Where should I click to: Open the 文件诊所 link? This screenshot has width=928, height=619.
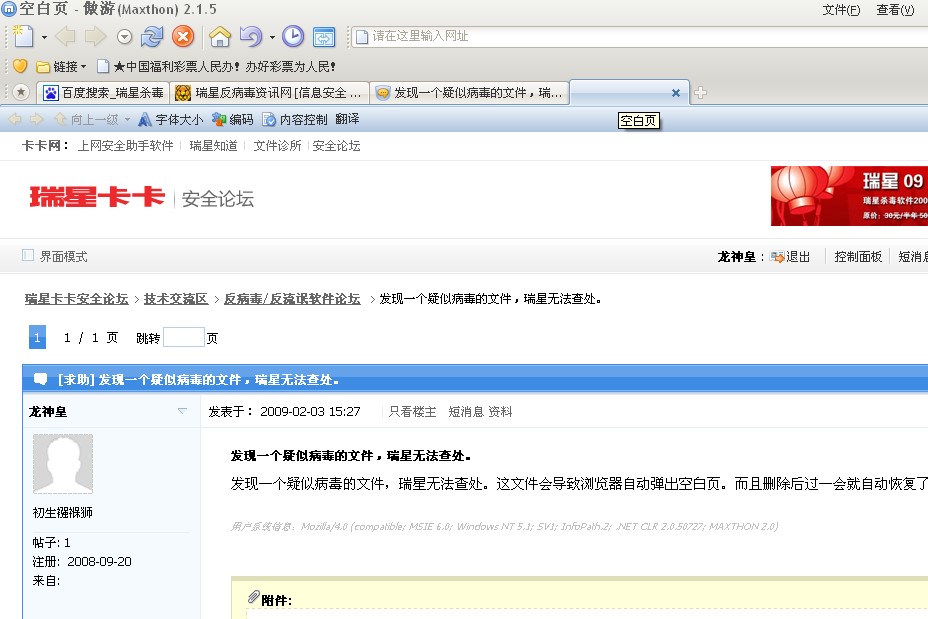point(277,146)
